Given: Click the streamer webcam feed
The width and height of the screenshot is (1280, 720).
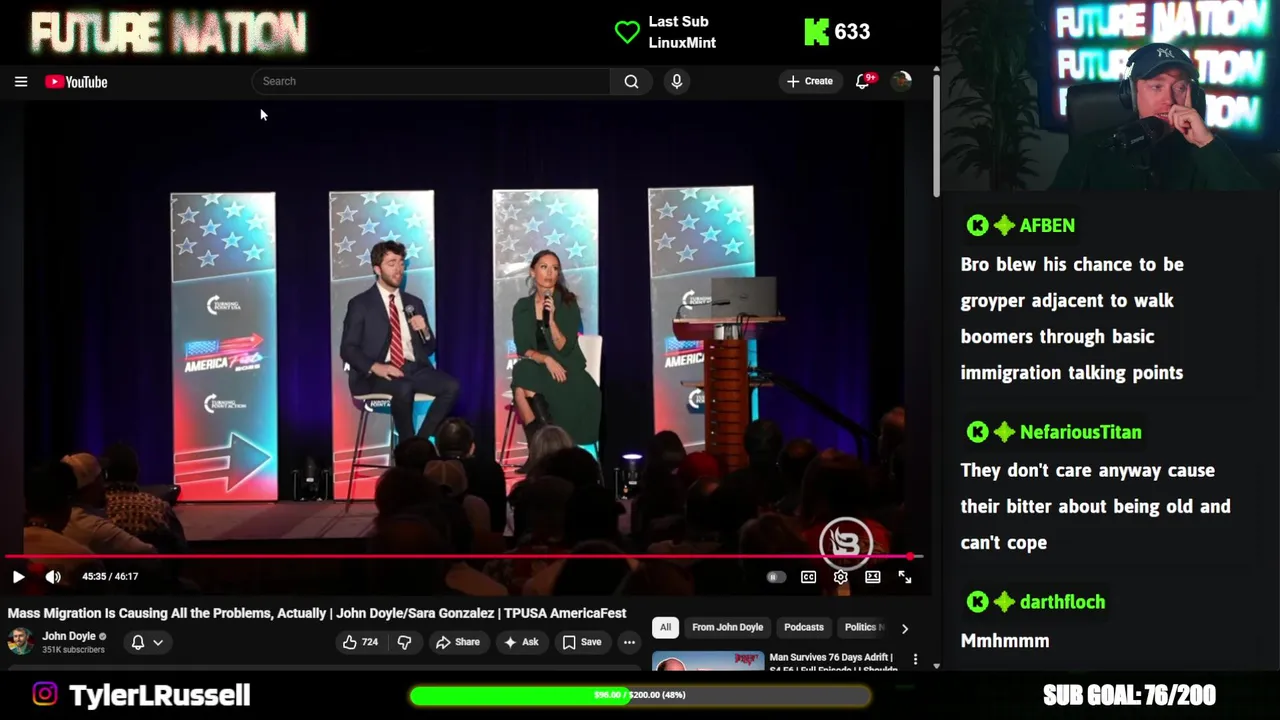Looking at the screenshot, I should (x=1110, y=95).
